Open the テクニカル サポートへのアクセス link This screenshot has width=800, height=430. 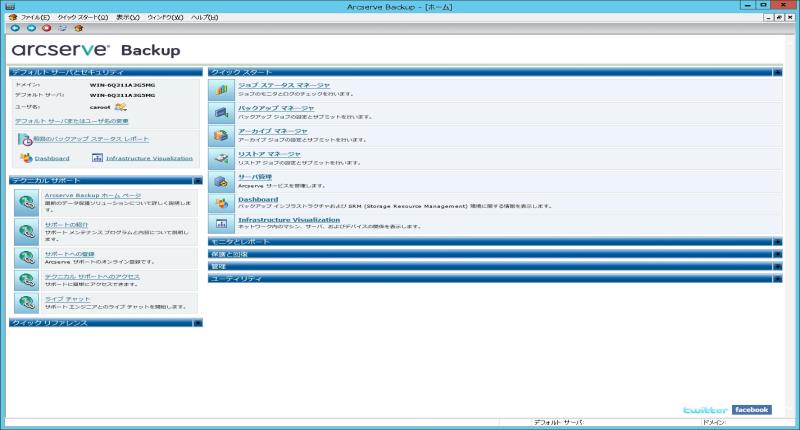point(92,276)
